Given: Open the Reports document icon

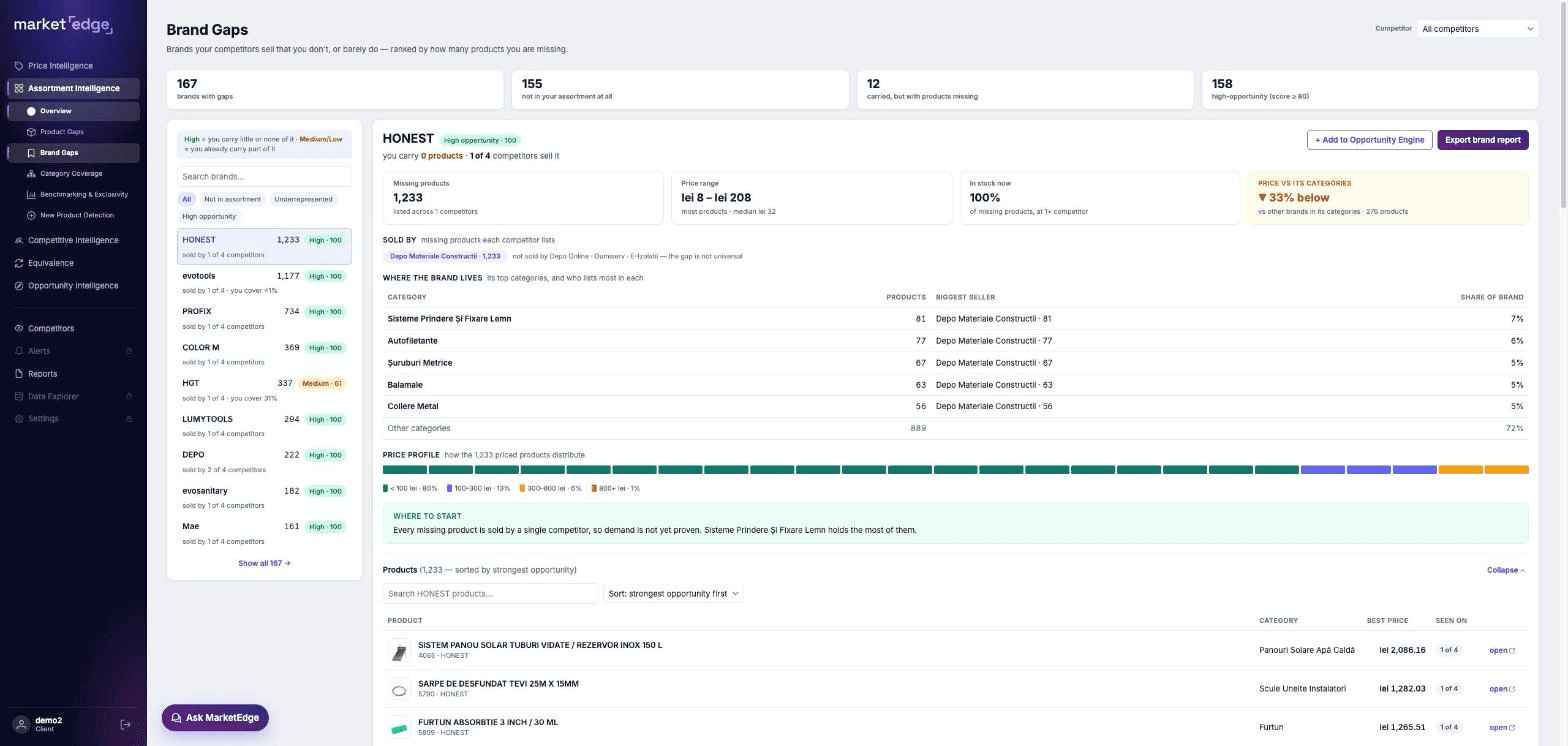Looking at the screenshot, I should tap(19, 374).
